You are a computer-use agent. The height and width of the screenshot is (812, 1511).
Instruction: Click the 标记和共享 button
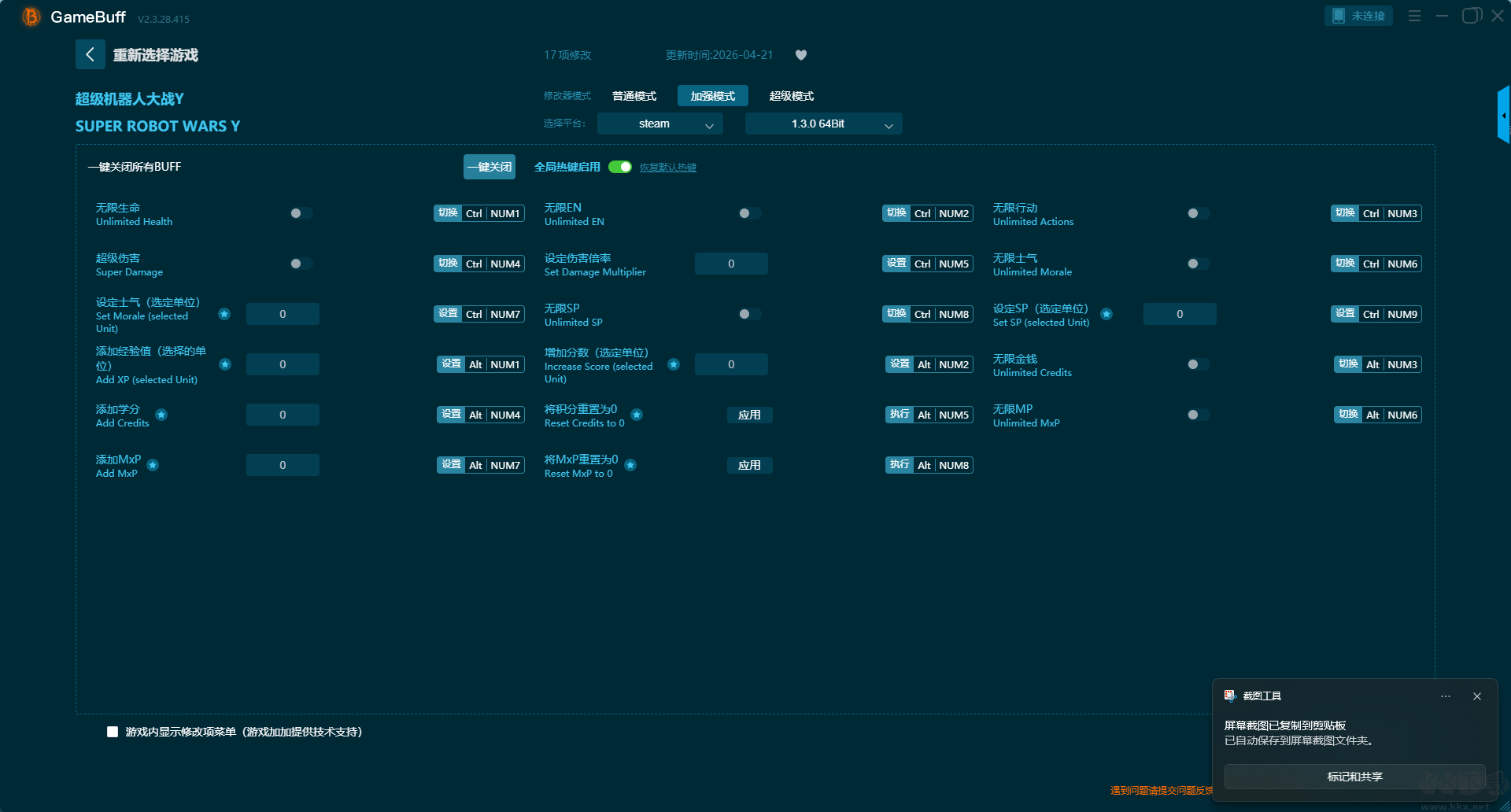[1354, 777]
